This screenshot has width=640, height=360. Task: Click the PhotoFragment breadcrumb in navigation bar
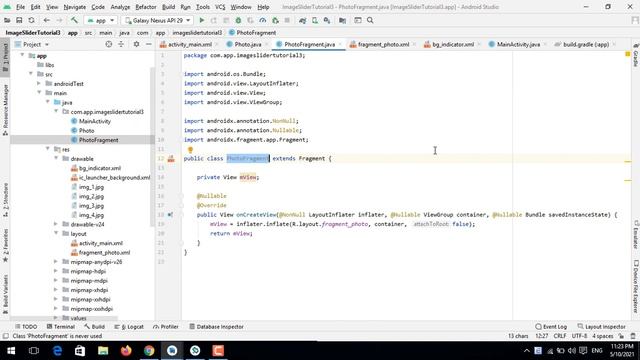click(252, 33)
